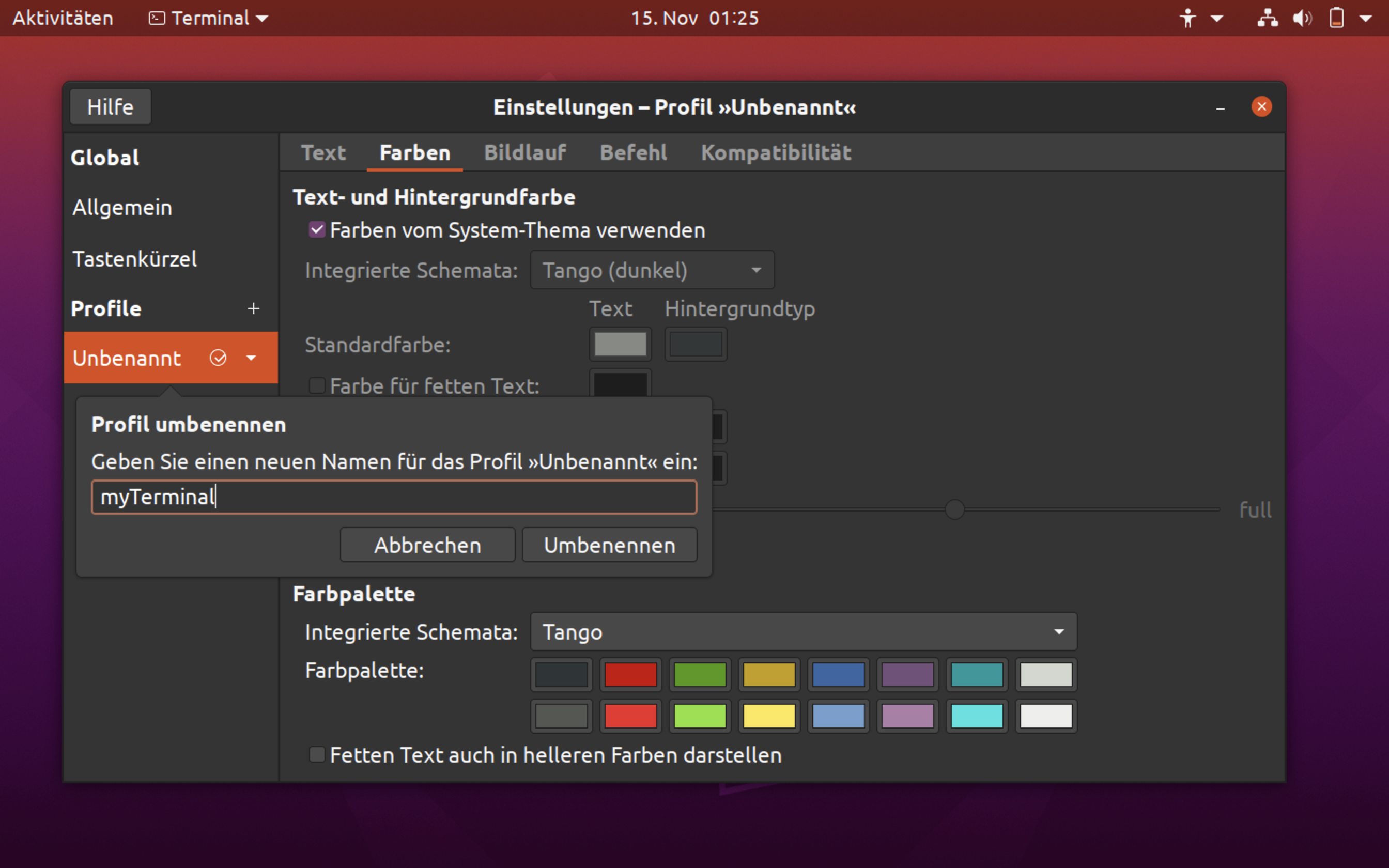Click the battery icon in the top bar
The height and width of the screenshot is (868, 1389).
coord(1336,19)
